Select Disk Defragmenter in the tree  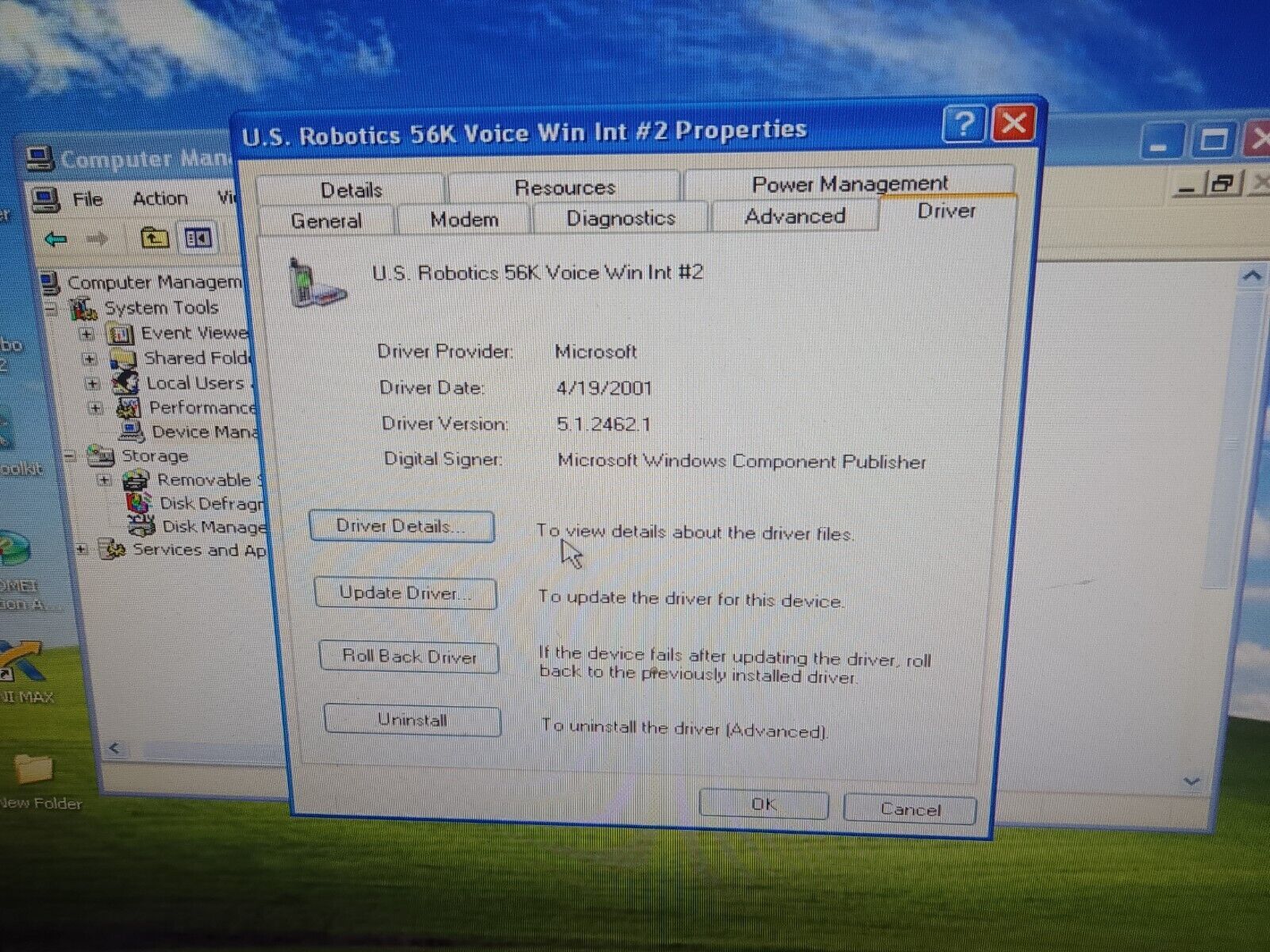click(x=211, y=504)
